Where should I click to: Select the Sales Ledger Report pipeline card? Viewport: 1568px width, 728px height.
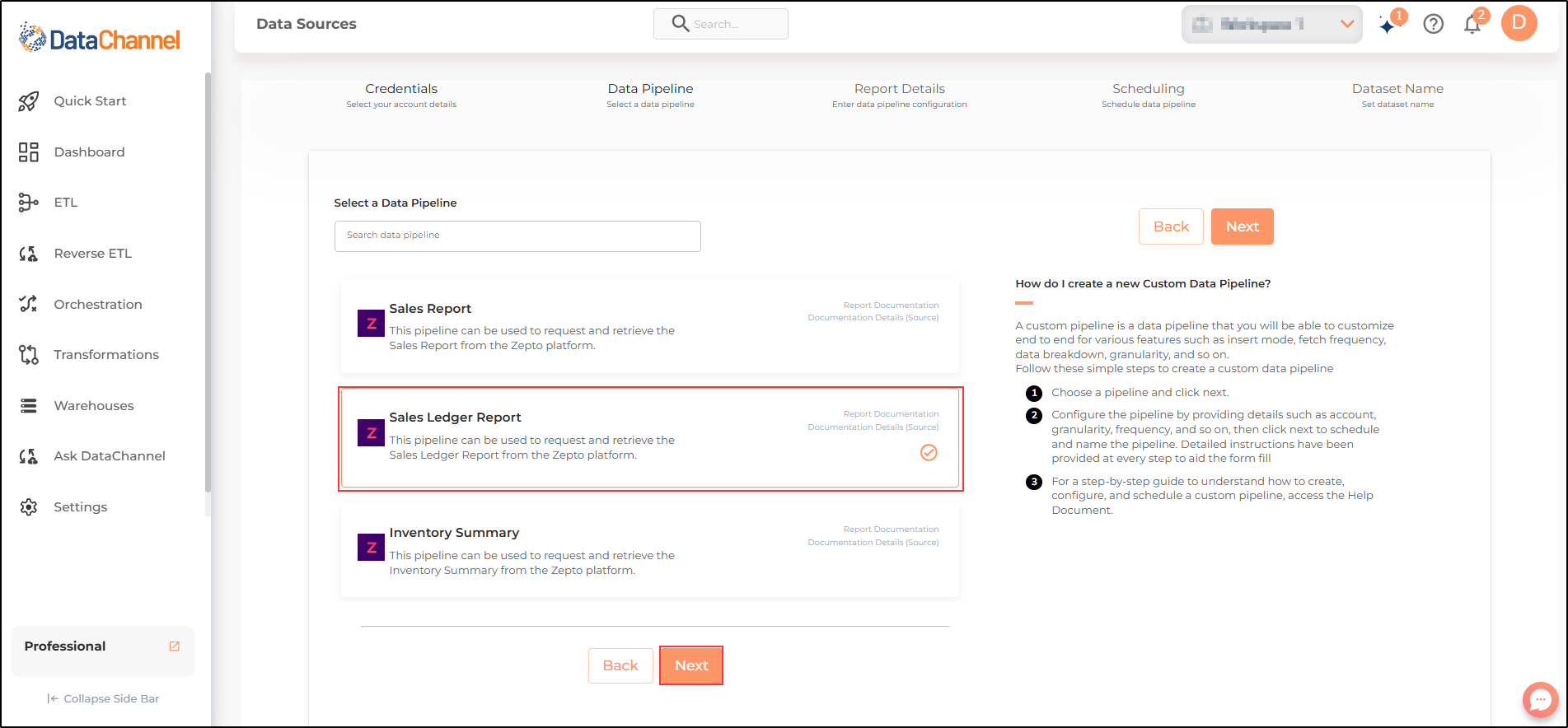(650, 438)
